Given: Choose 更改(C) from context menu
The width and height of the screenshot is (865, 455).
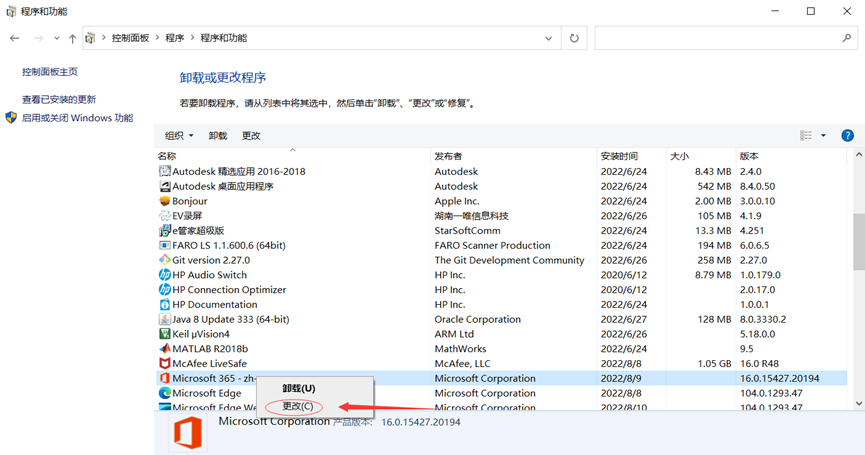Looking at the screenshot, I should click(x=298, y=406).
